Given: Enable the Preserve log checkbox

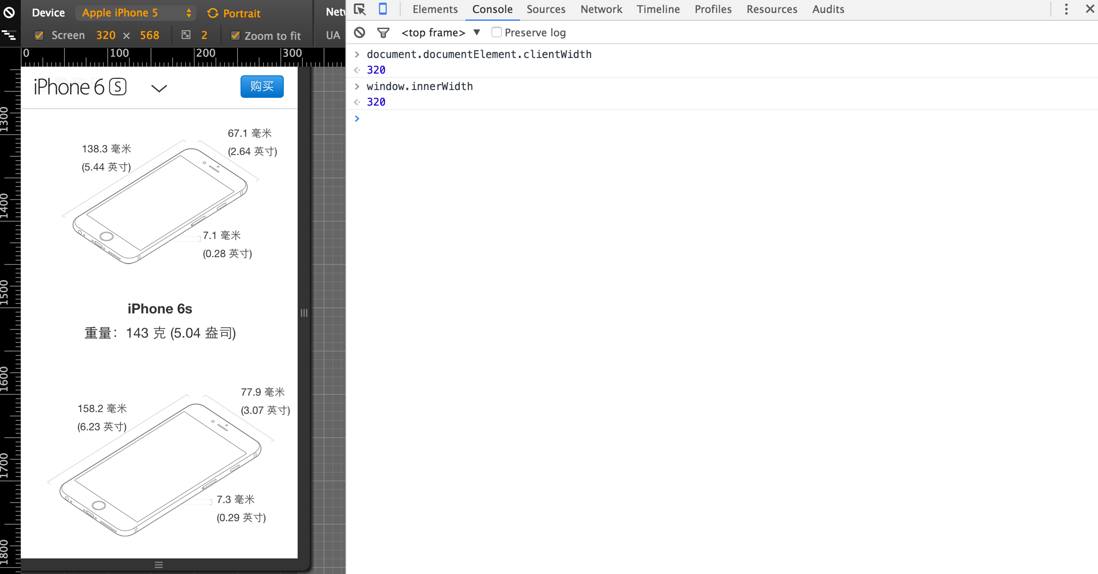Looking at the screenshot, I should pyautogui.click(x=496, y=32).
